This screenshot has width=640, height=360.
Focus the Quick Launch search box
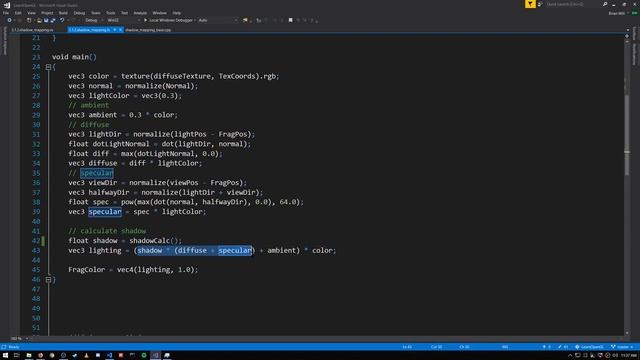tap(573, 4)
